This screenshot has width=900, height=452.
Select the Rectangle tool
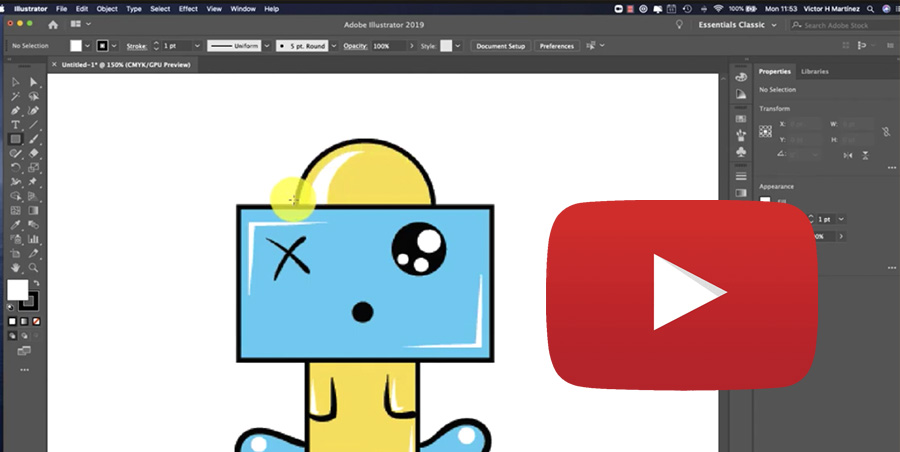[15, 139]
